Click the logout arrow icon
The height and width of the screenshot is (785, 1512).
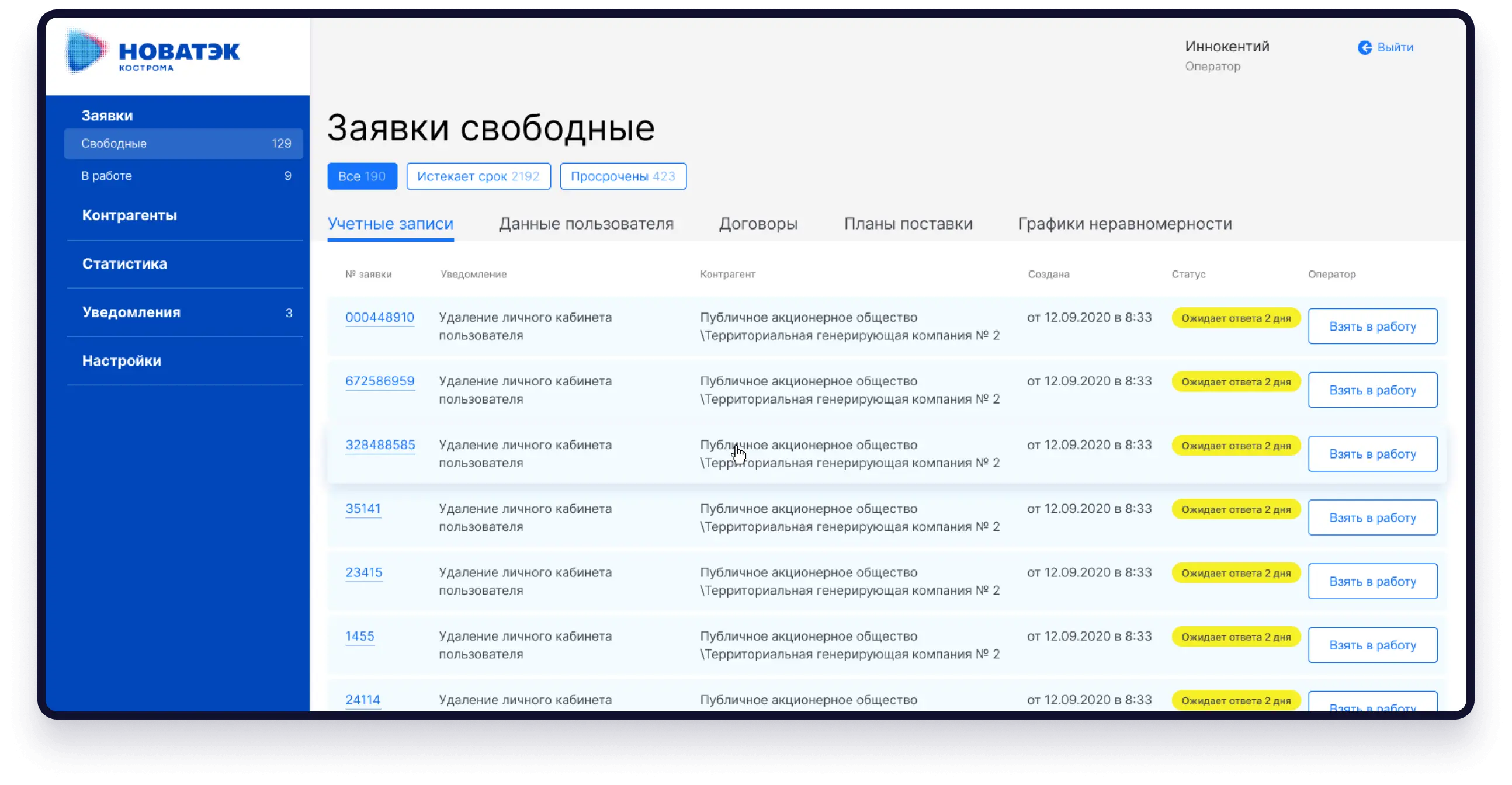click(x=1364, y=47)
